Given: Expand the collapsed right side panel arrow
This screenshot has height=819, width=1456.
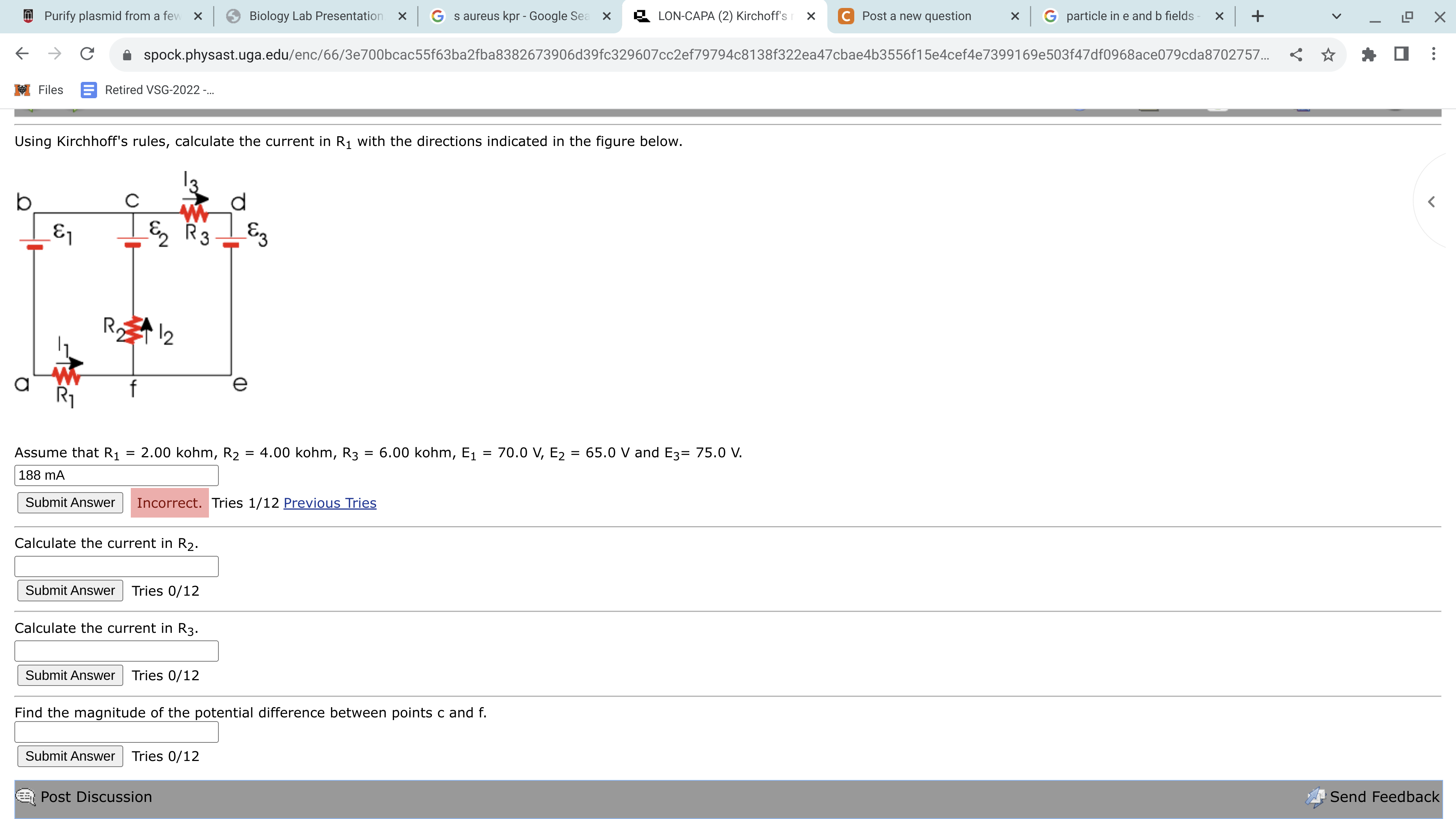Looking at the screenshot, I should point(1431,202).
